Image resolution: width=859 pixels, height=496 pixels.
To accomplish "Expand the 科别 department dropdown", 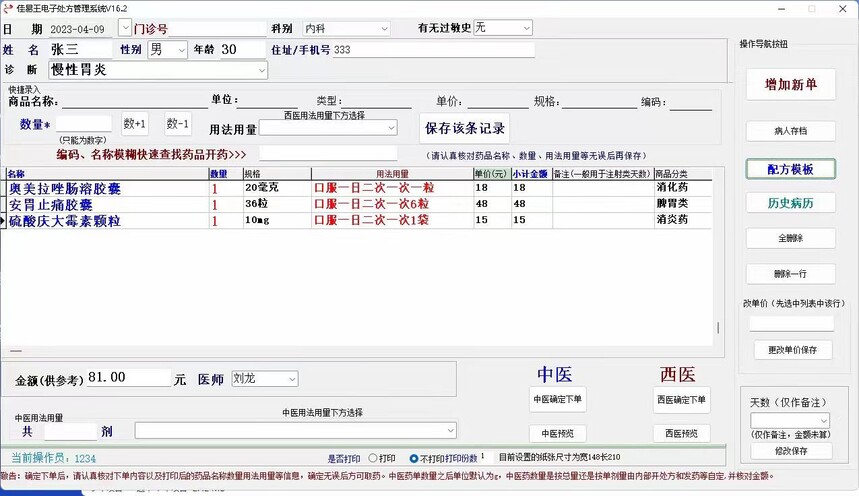I will [x=384, y=28].
